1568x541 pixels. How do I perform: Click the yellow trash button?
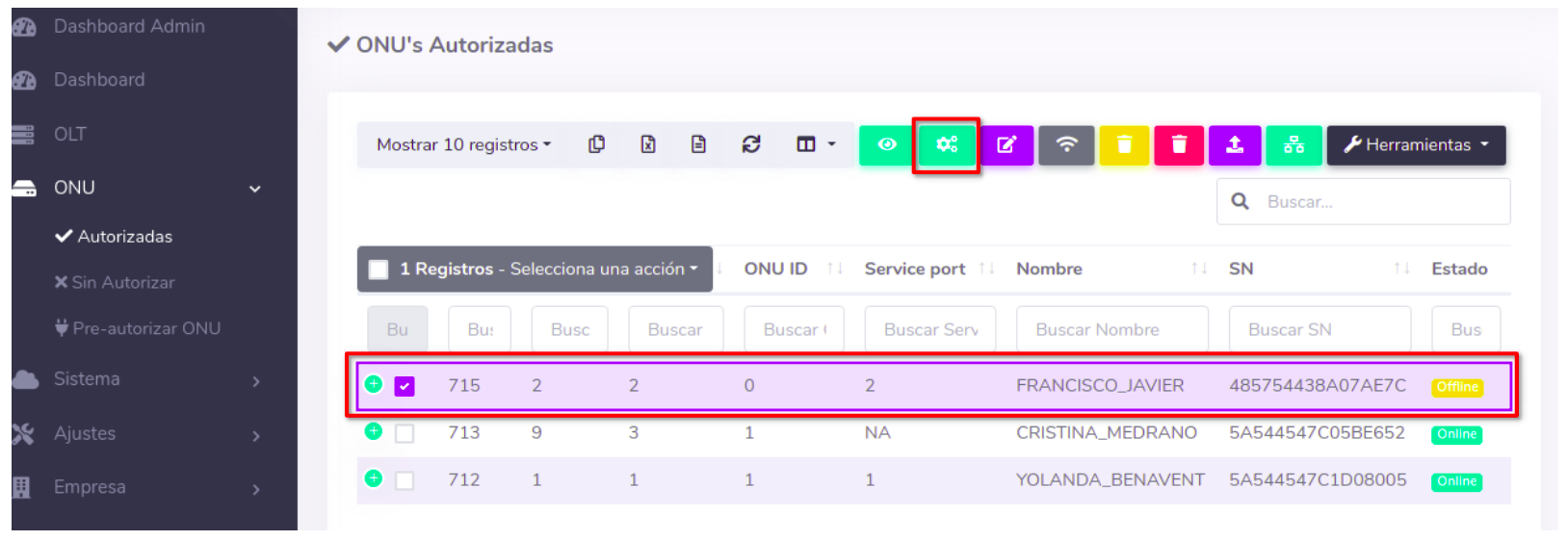coord(1124,144)
